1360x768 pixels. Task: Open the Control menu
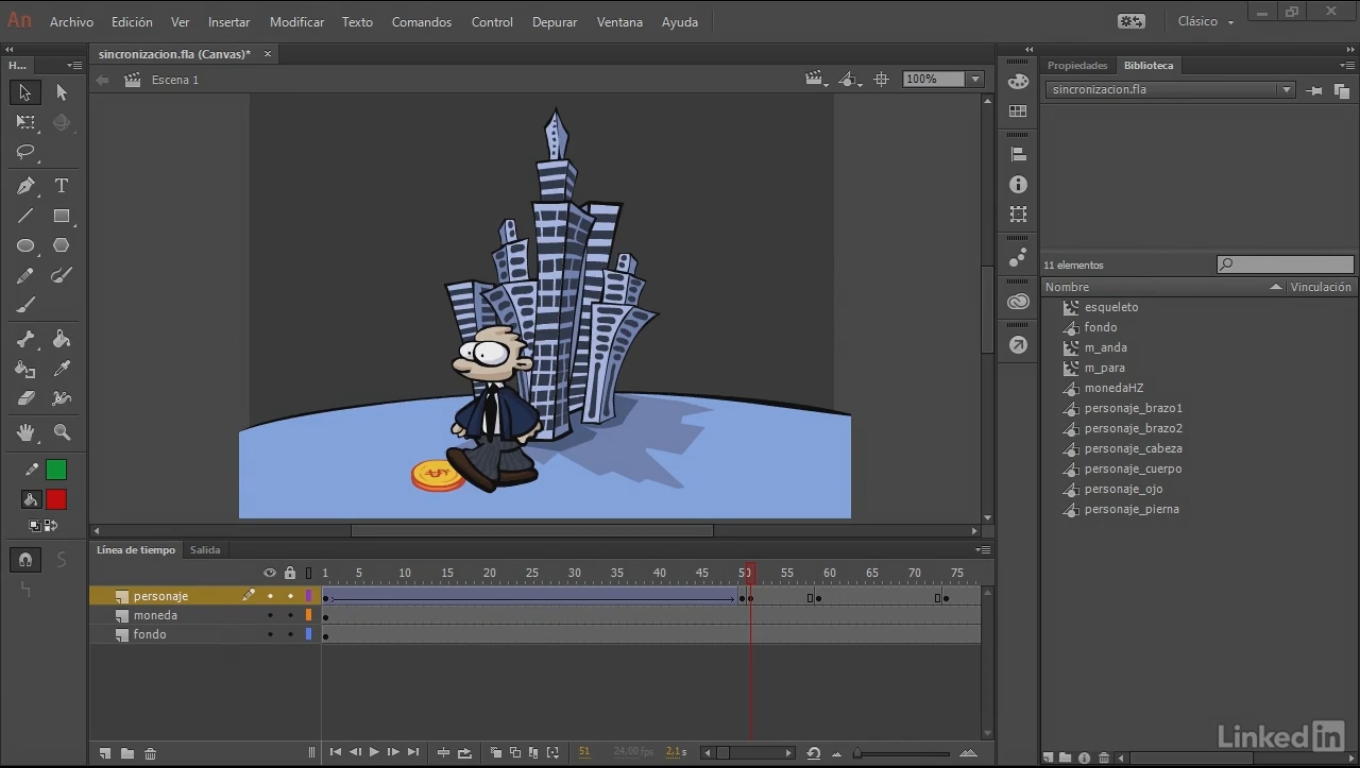(x=491, y=21)
